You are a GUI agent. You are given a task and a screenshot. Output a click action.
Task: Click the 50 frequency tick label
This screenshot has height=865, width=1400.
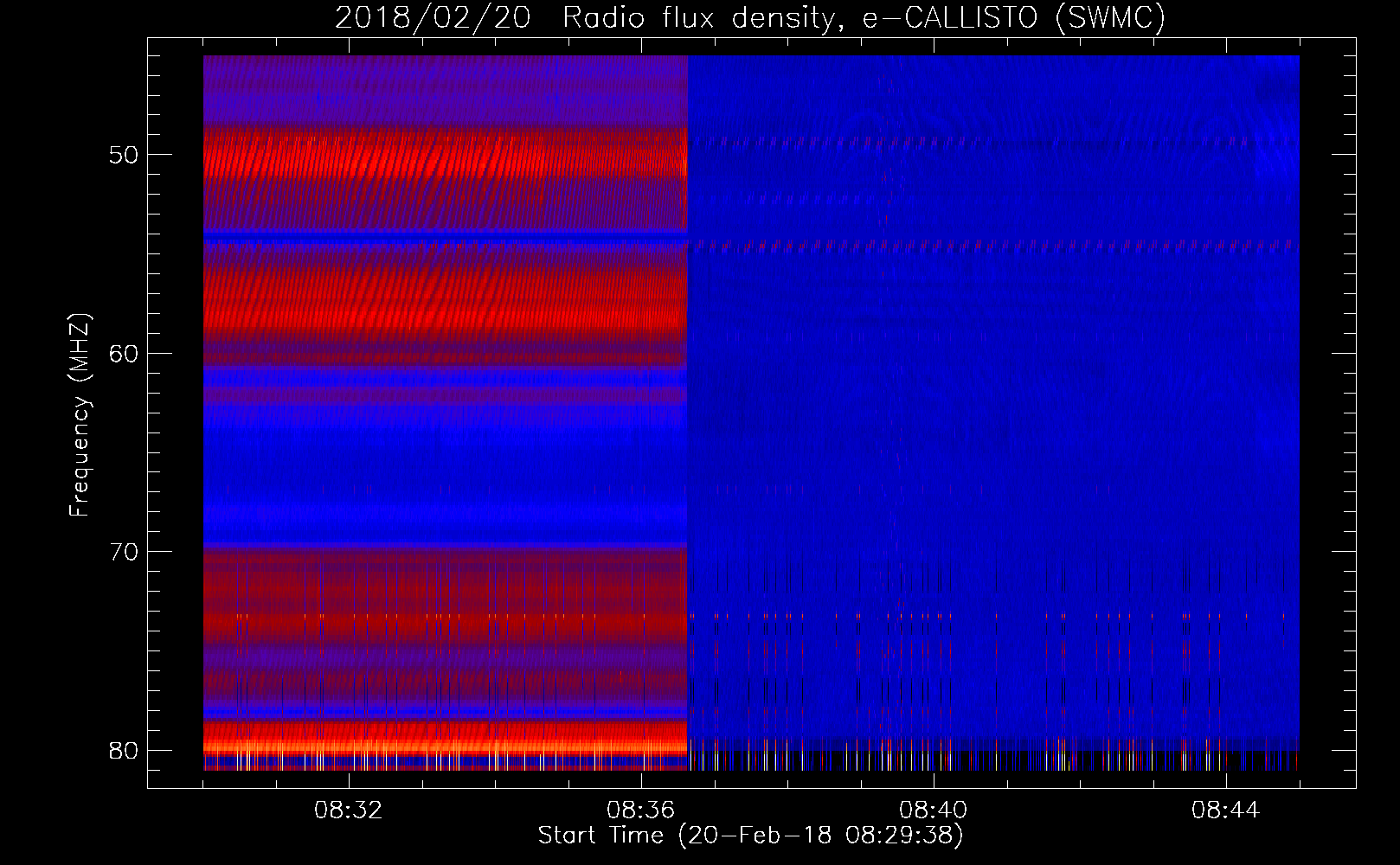click(x=124, y=155)
